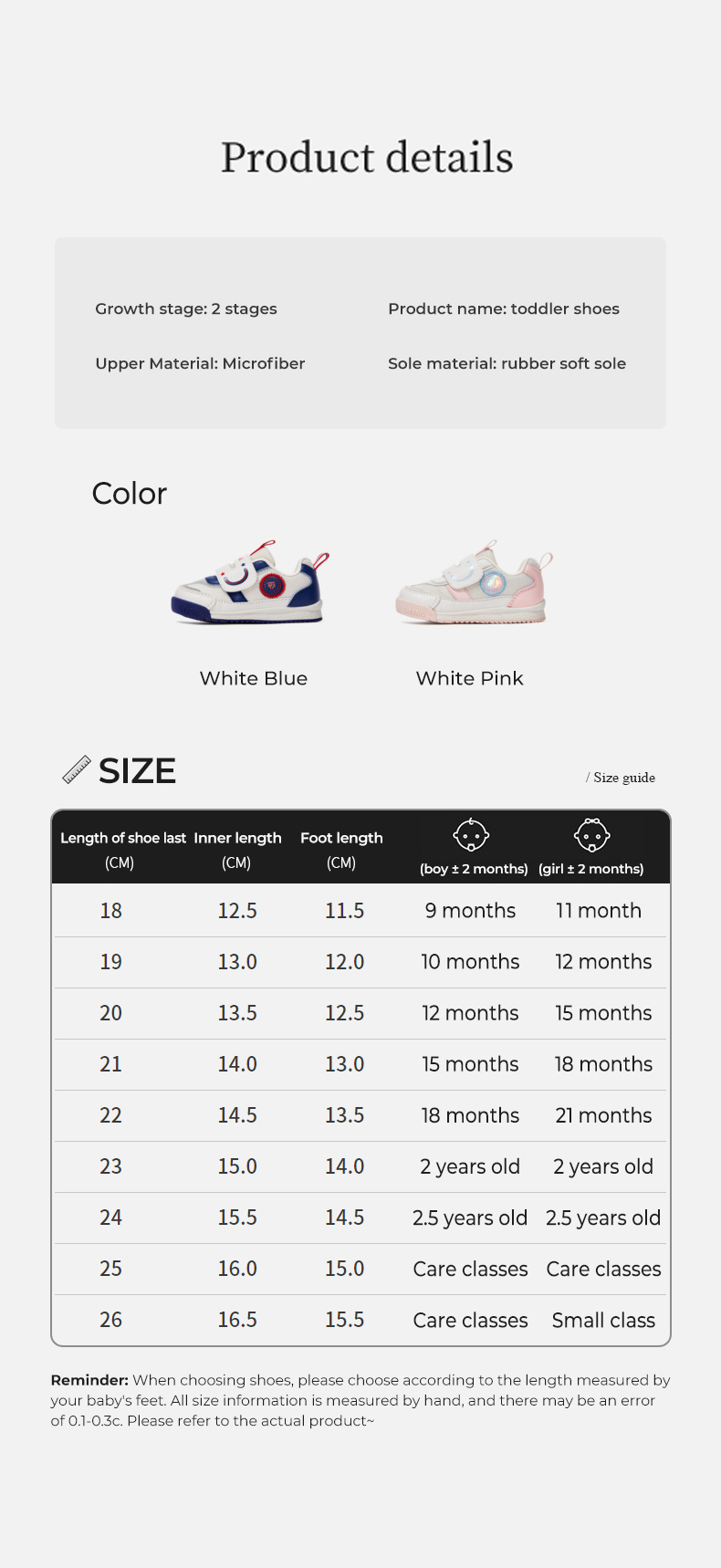Select the White Pink shoe image
The height and width of the screenshot is (1568, 721).
(x=474, y=583)
